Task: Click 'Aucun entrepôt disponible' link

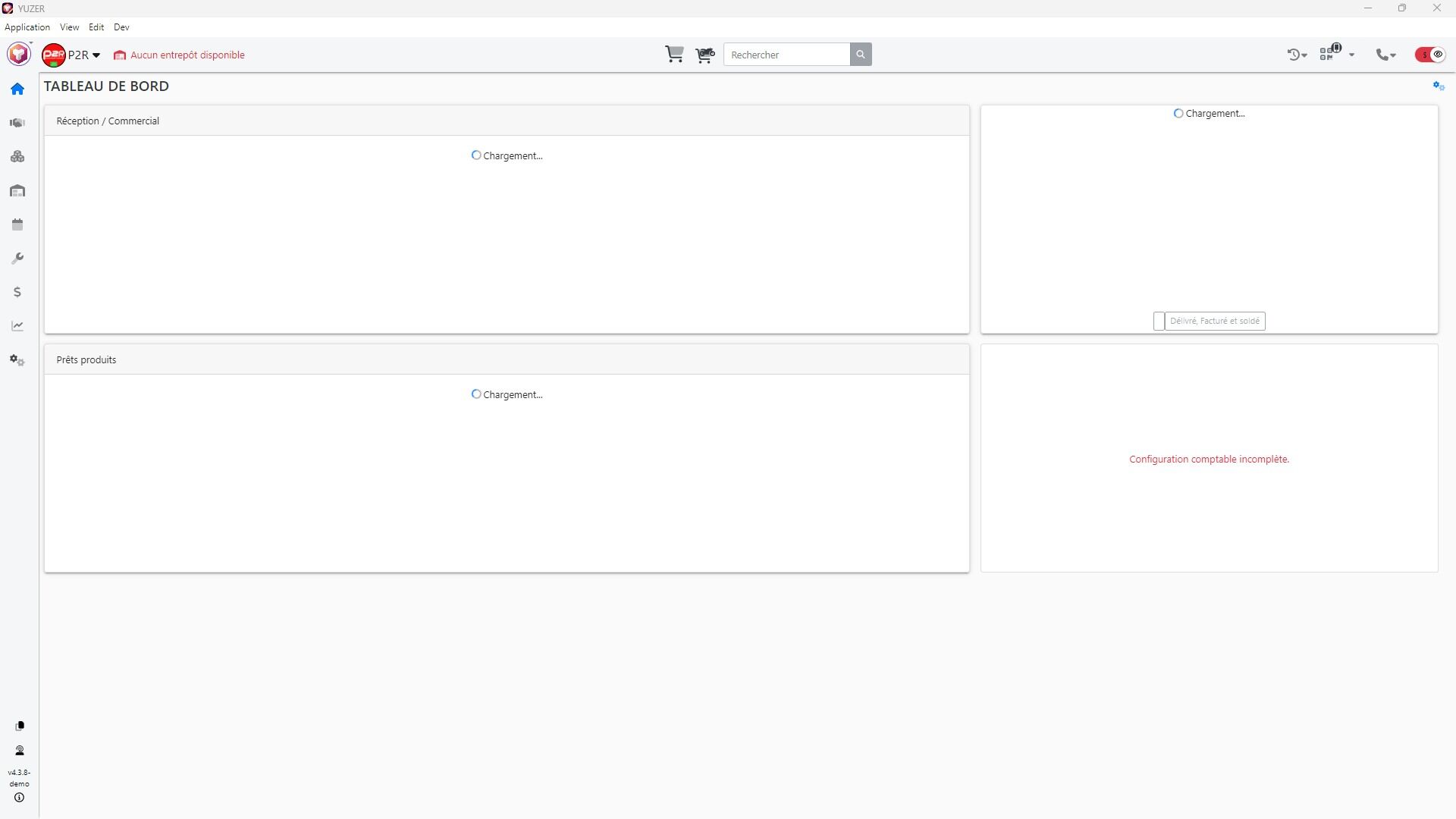Action: click(187, 55)
